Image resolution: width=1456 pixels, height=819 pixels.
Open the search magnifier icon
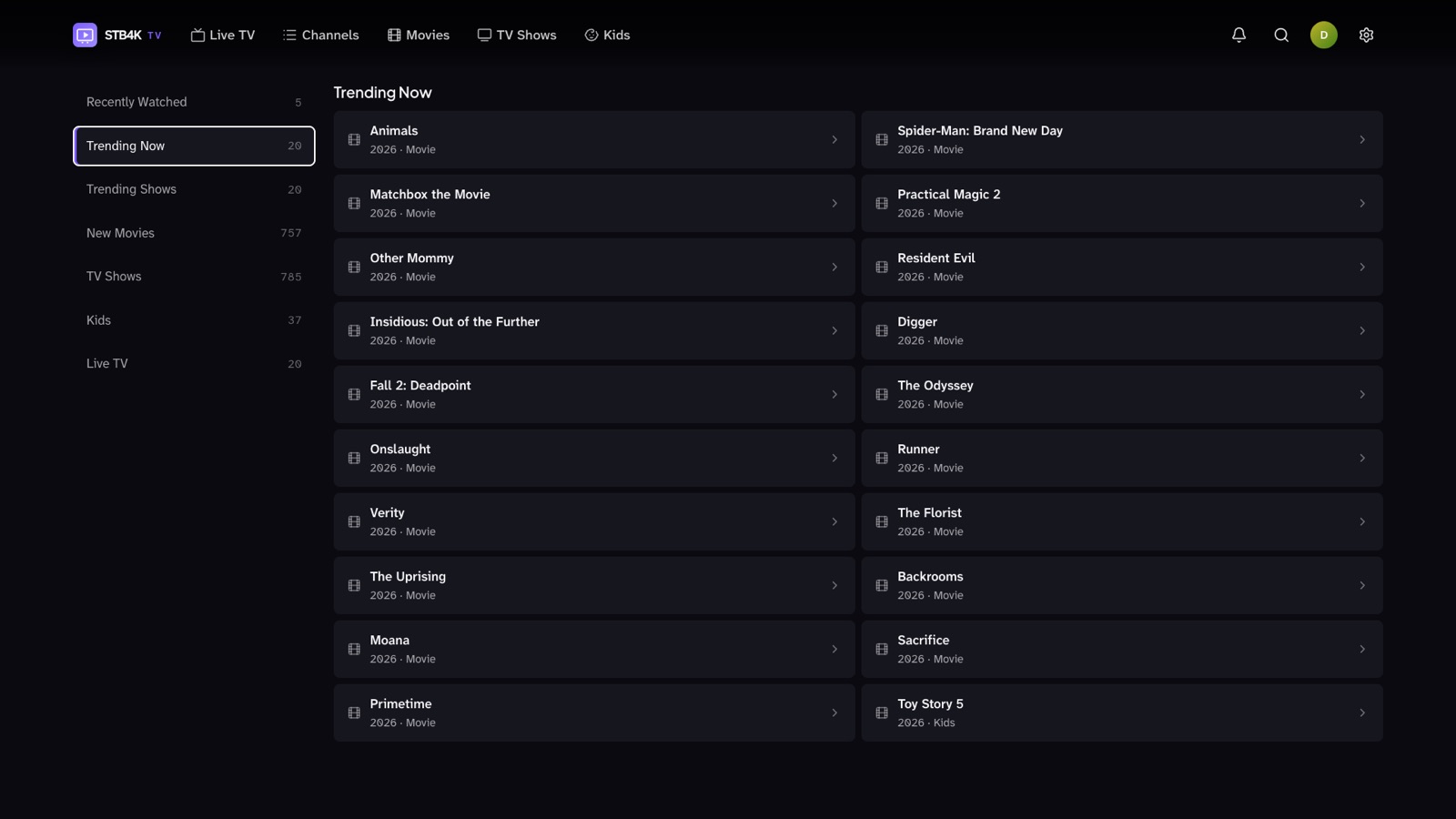[1281, 35]
